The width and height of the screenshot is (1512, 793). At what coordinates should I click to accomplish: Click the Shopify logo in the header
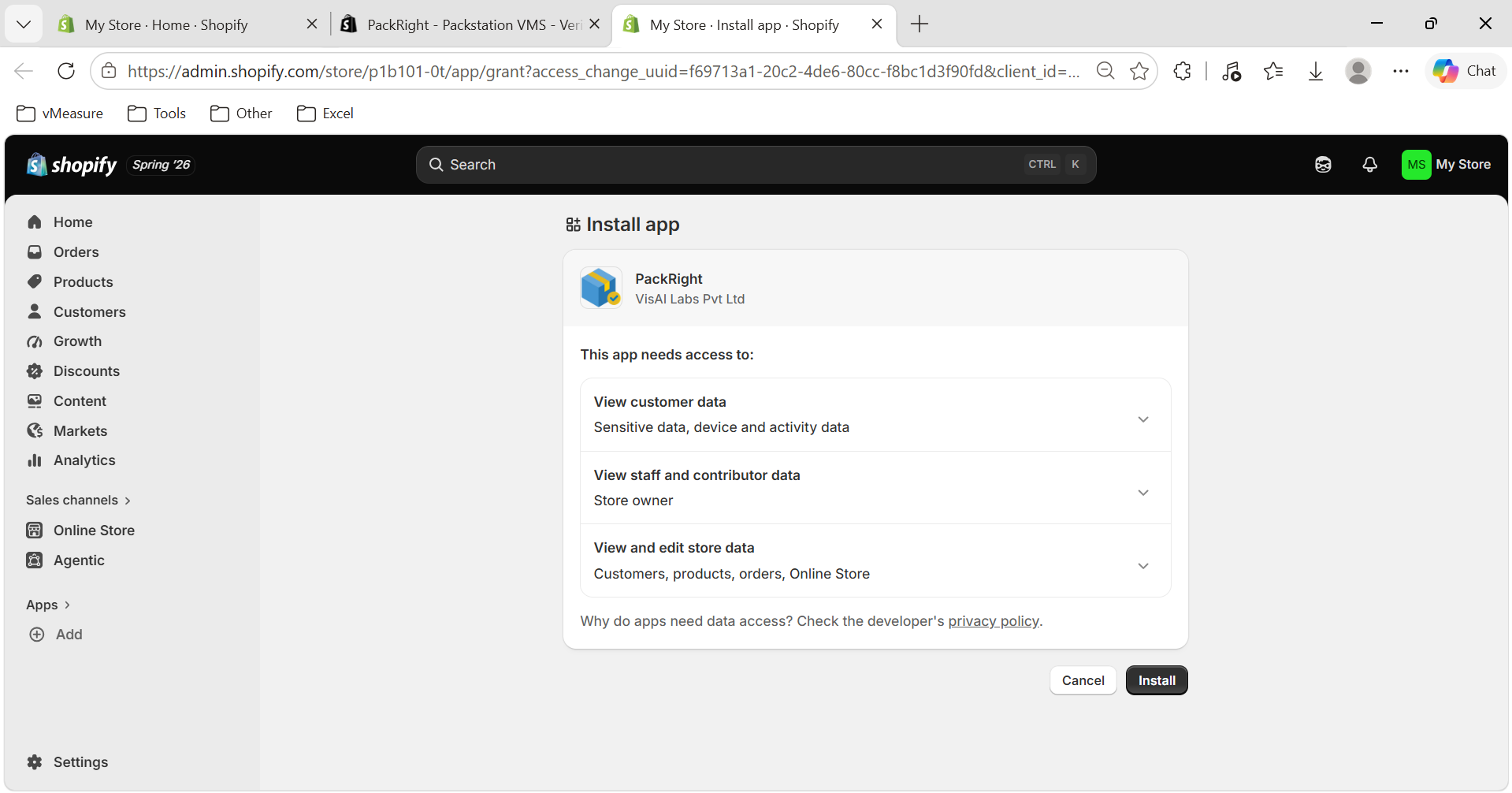72,165
